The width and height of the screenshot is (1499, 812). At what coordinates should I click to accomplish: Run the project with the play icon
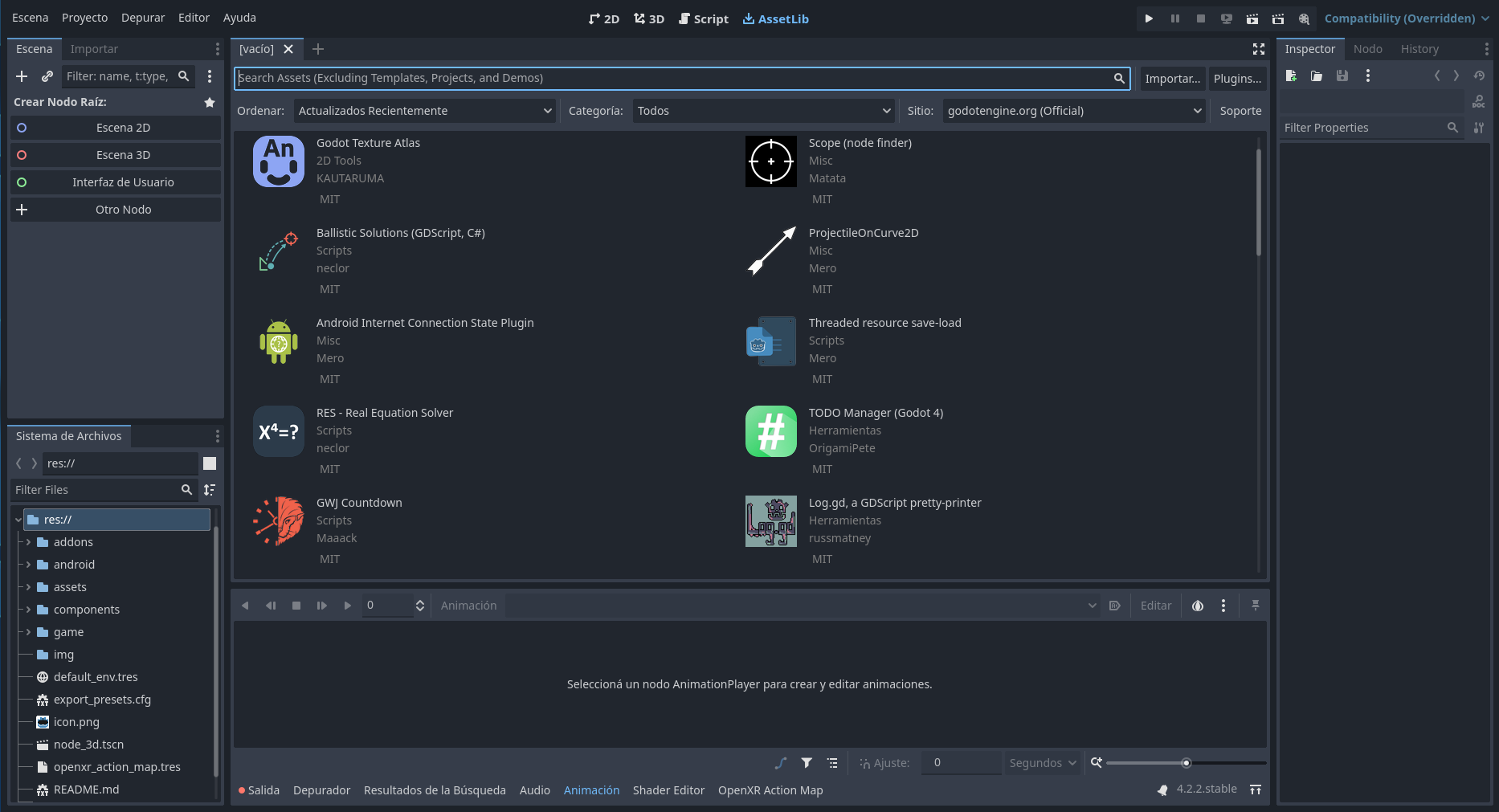coord(1149,18)
